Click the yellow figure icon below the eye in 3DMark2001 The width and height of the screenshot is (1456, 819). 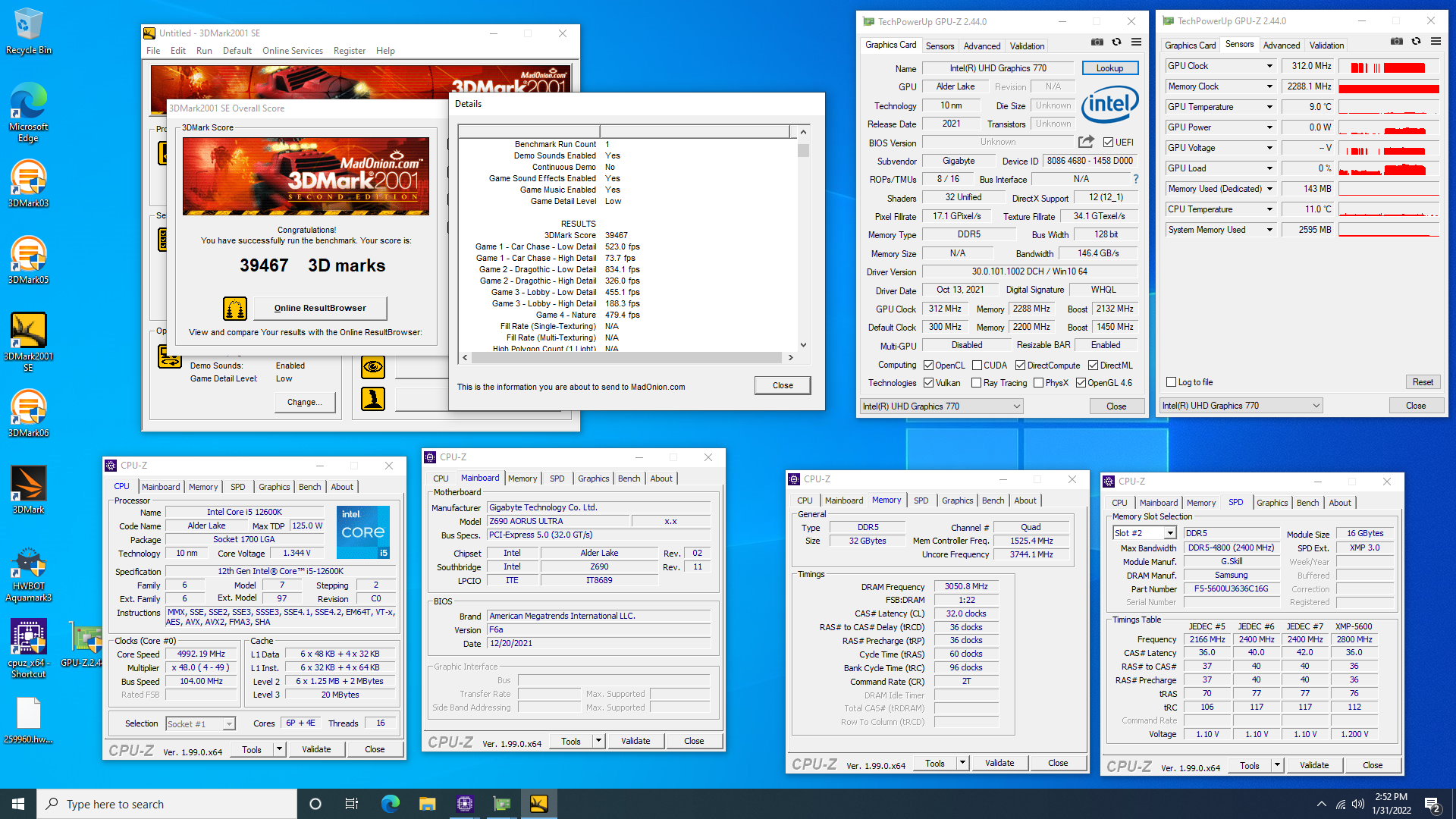[x=372, y=398]
